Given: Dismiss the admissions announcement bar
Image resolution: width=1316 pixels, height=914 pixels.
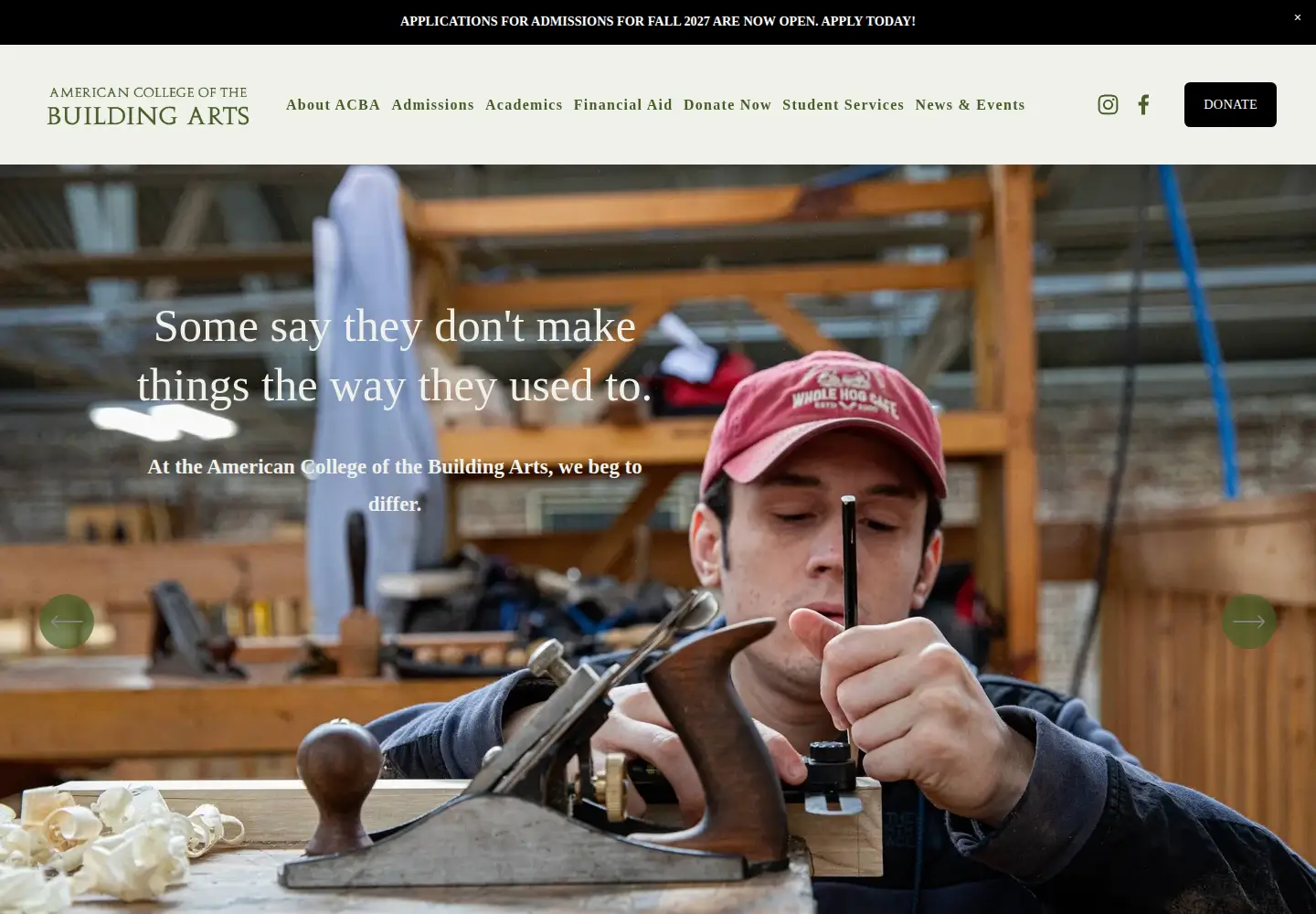Looking at the screenshot, I should coord(1297,17).
